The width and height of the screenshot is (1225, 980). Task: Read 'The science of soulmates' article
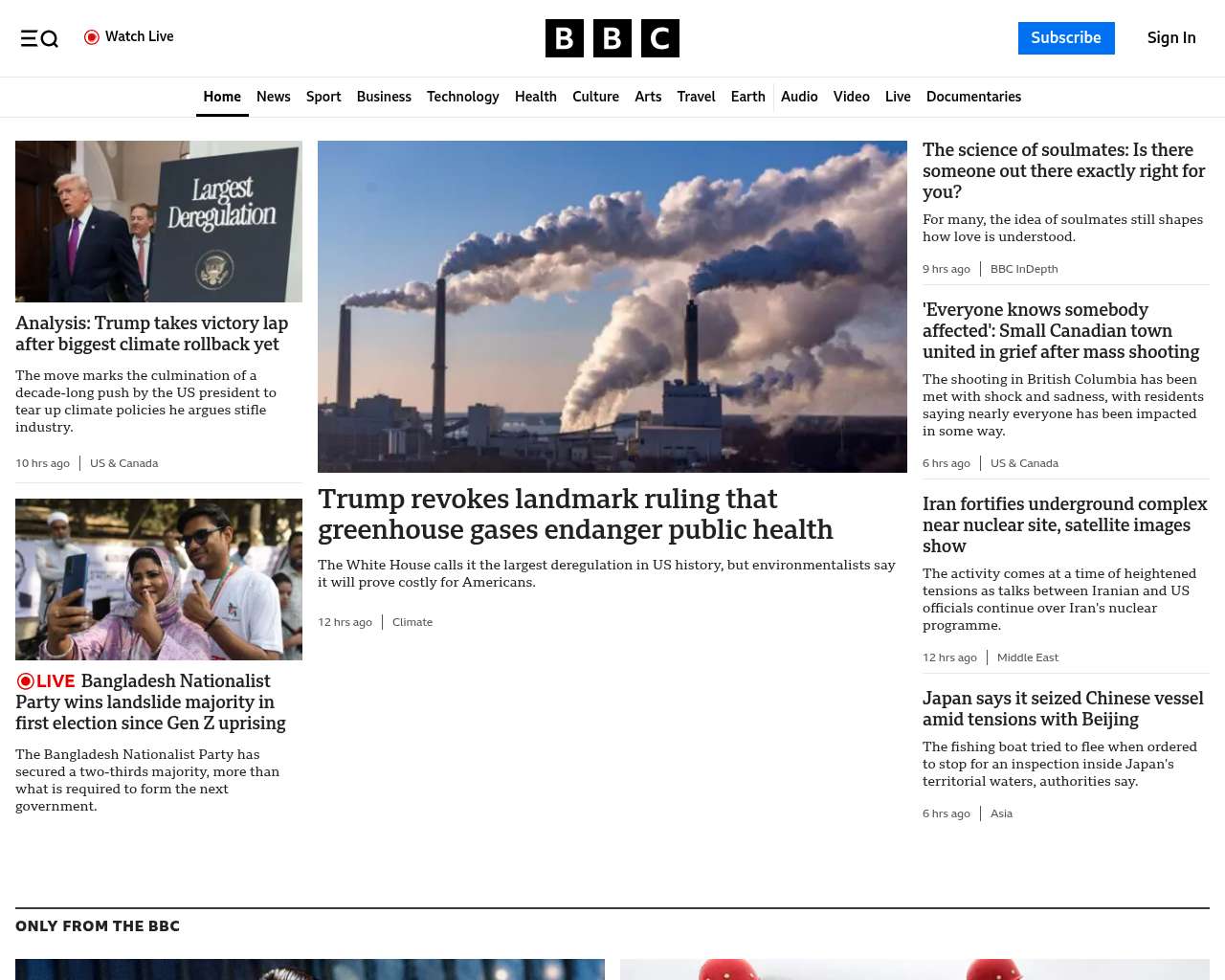(1063, 171)
